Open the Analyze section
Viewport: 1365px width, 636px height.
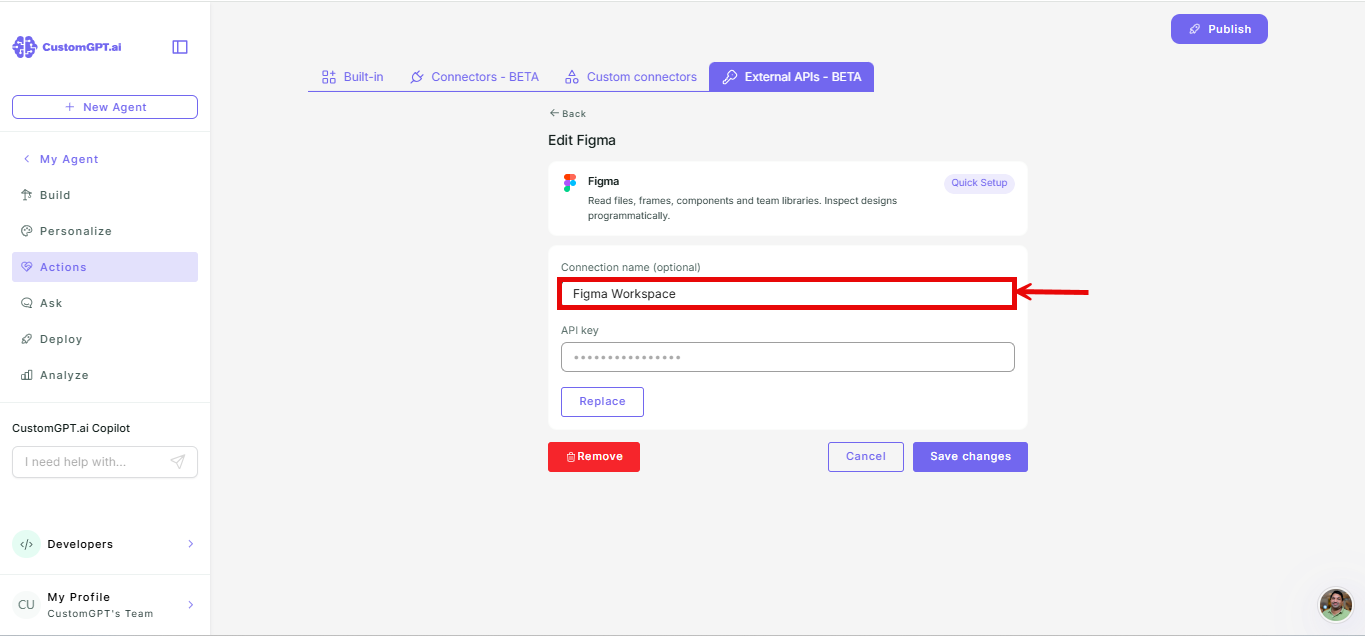click(x=105, y=375)
